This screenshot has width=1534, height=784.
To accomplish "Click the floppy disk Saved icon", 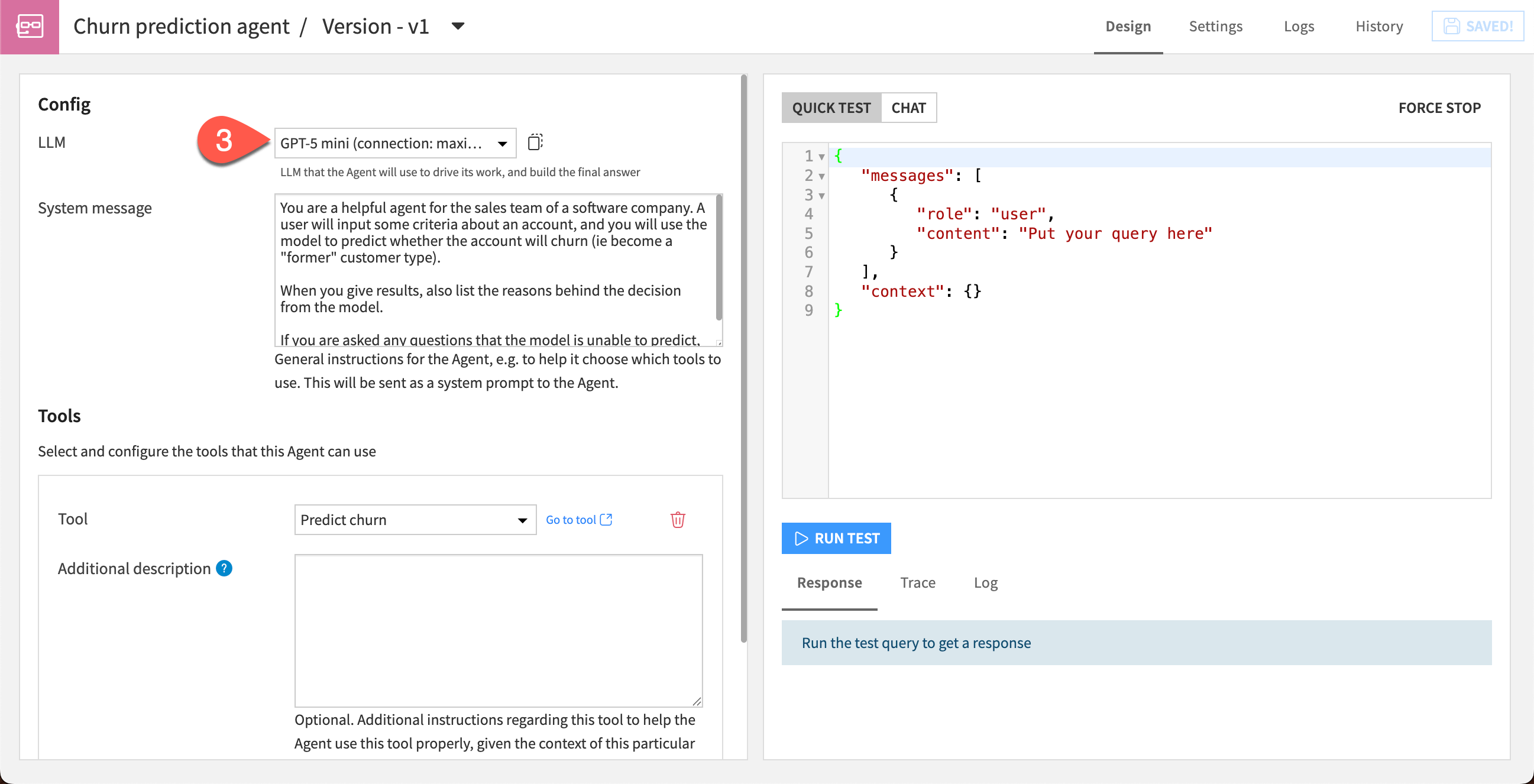I will (1451, 27).
